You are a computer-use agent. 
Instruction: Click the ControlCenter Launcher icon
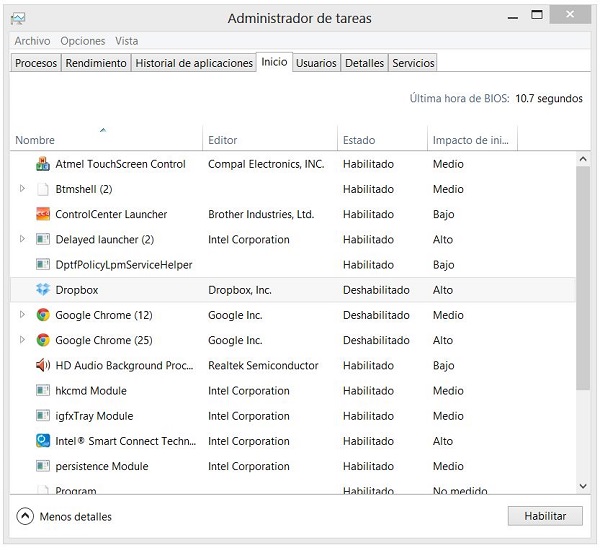pyautogui.click(x=43, y=214)
